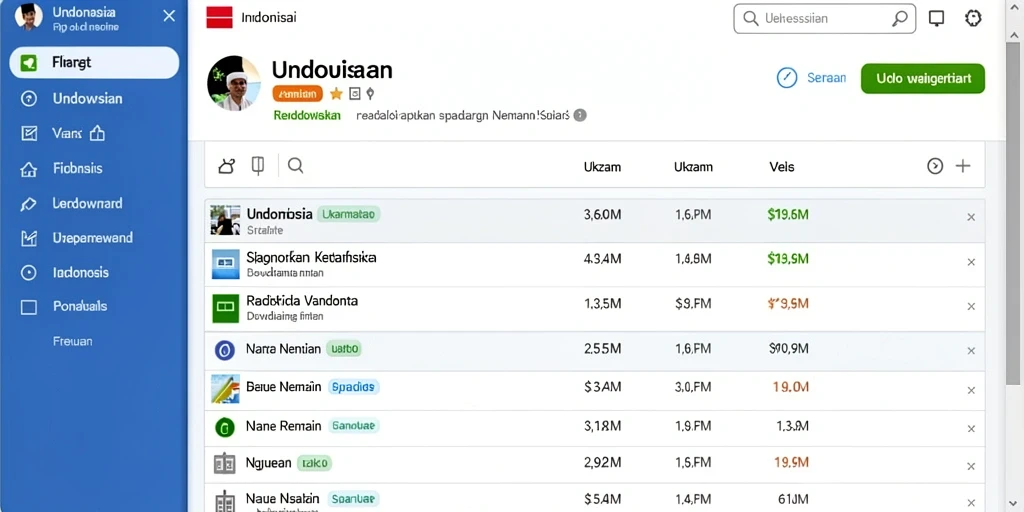Screen dimensions: 1024x512
Task: Remove the Nane Remain row
Action: tap(971, 429)
